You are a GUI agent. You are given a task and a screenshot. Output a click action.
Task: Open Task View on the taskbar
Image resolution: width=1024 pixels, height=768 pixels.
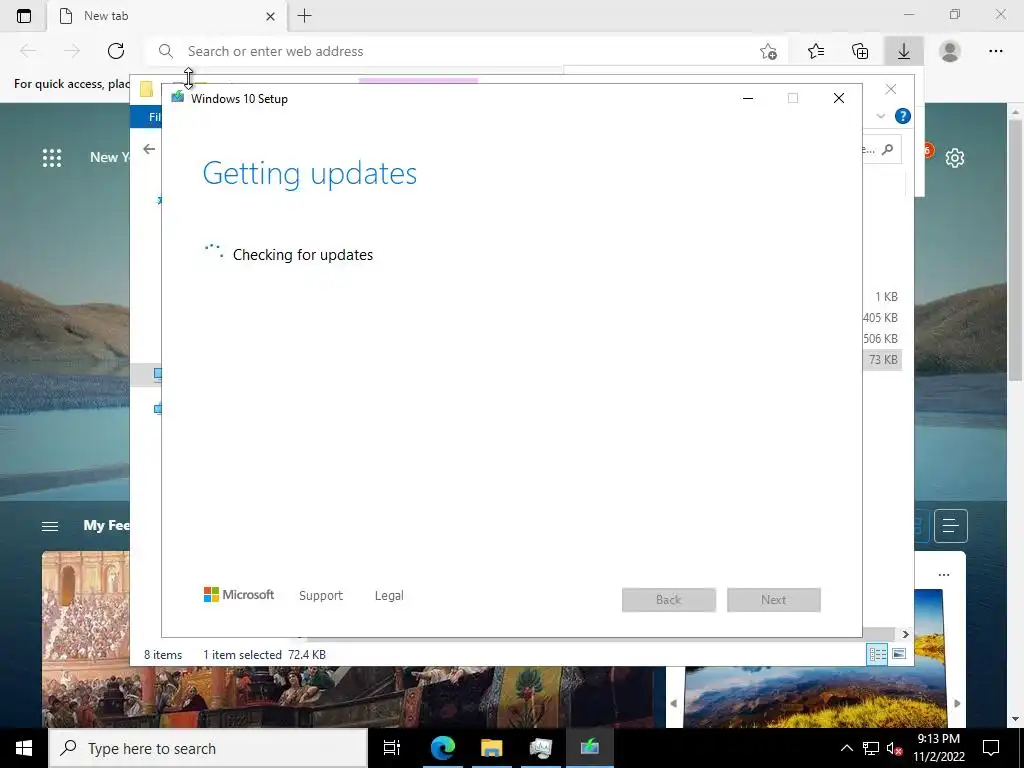pyautogui.click(x=392, y=748)
